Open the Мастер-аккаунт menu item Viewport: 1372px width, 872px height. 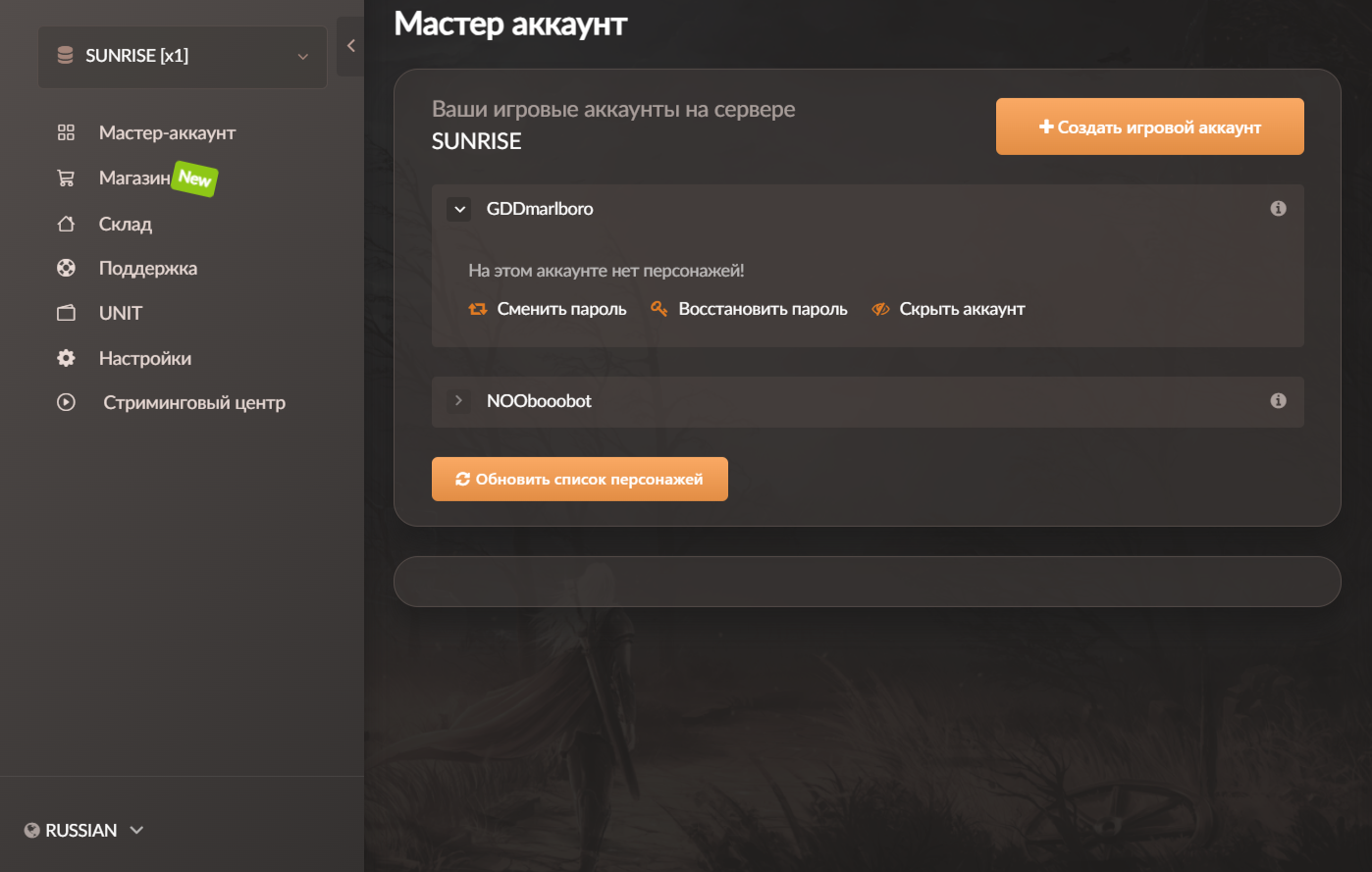coord(167,132)
